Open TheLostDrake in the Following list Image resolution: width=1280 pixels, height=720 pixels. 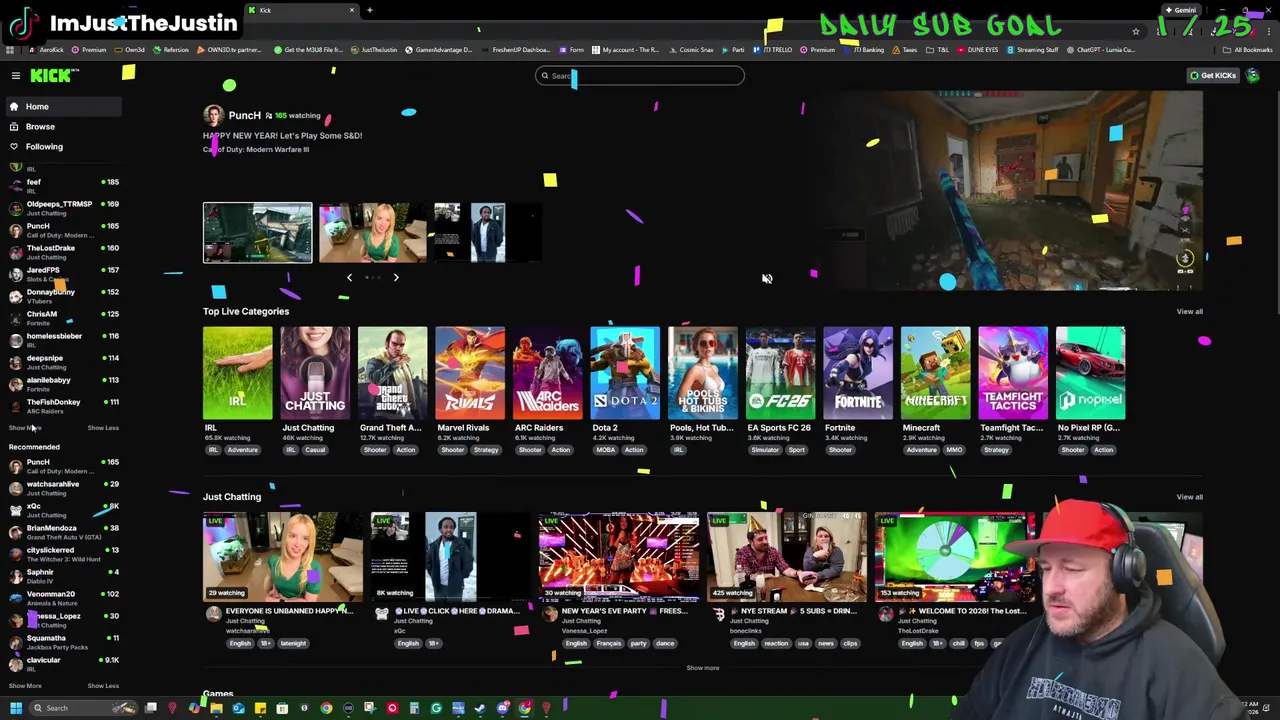coord(62,252)
